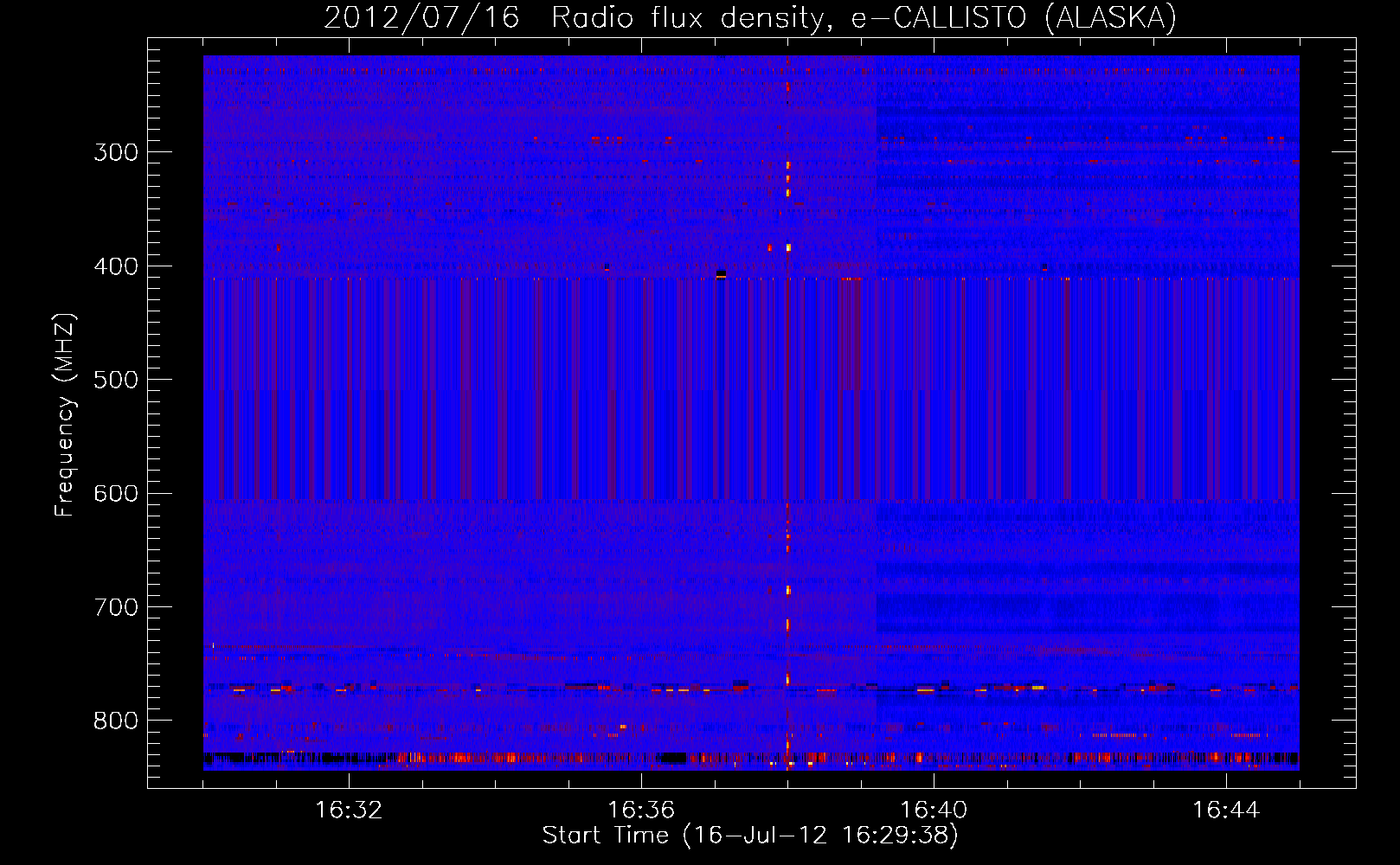The width and height of the screenshot is (1400, 865).
Task: Click the 16:40 time tick label
Action: coord(934,811)
